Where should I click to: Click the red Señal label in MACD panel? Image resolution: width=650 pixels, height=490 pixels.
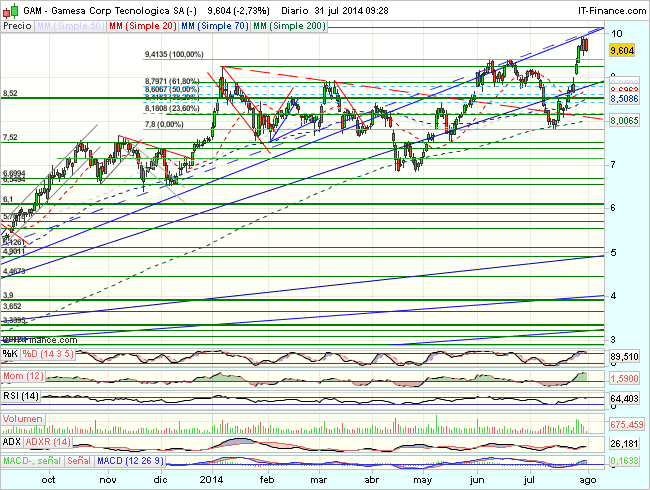point(79,461)
